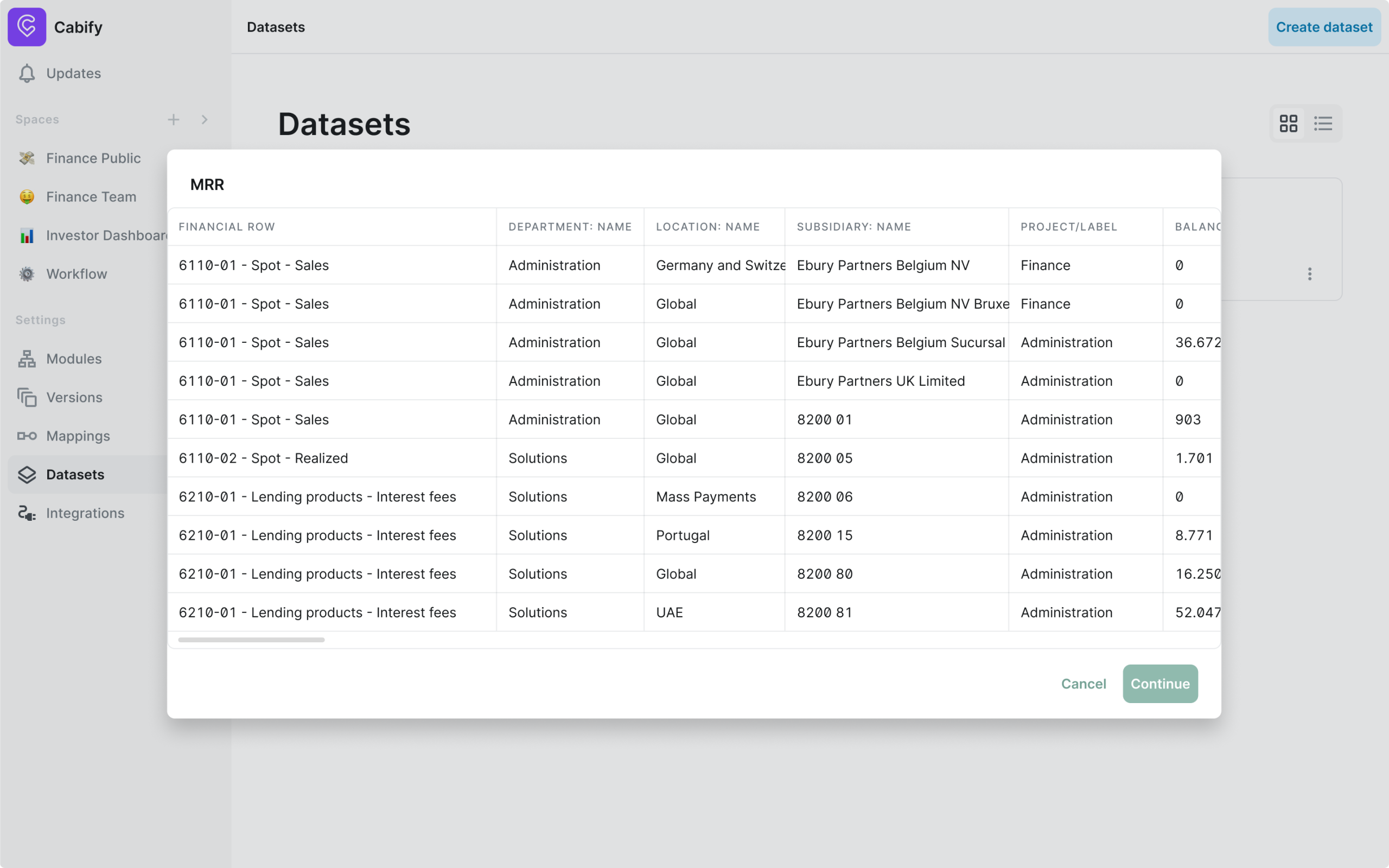Click the Modules hierarchy icon
Image resolution: width=1389 pixels, height=868 pixels.
27,359
